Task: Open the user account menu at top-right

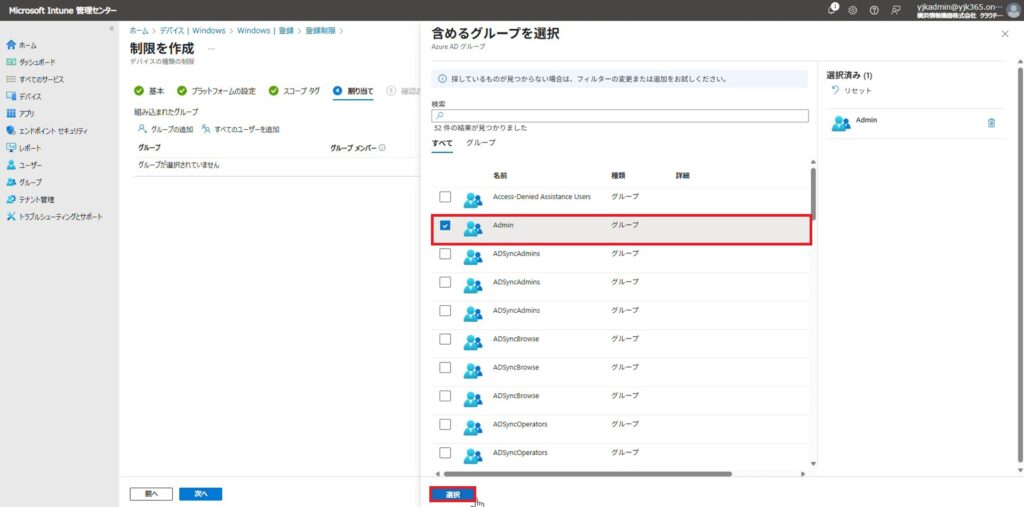Action: 1013,10
